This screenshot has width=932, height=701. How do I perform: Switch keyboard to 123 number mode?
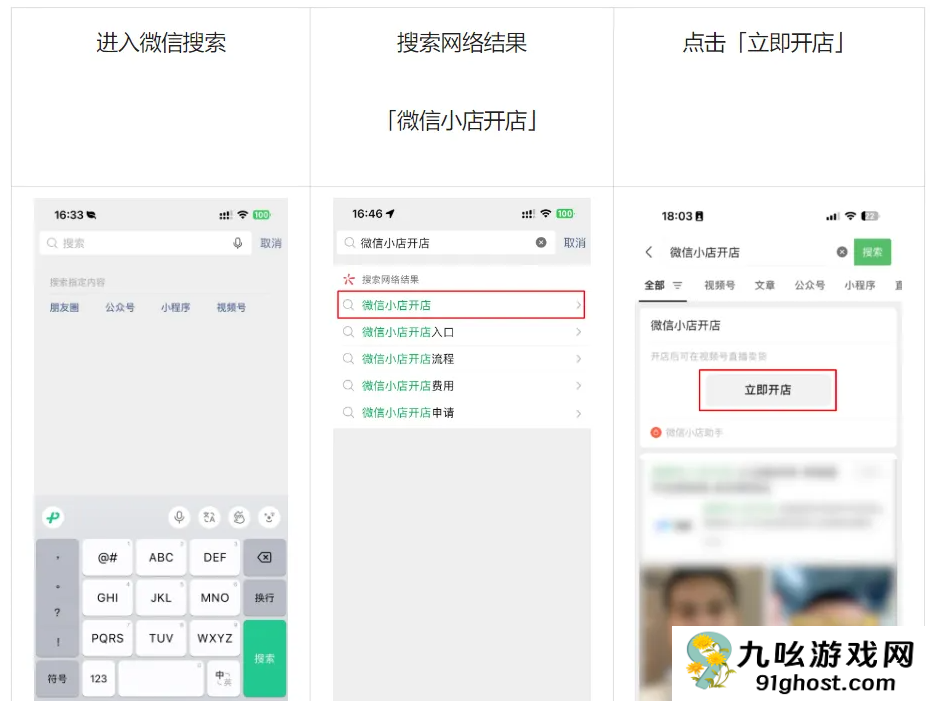(99, 678)
